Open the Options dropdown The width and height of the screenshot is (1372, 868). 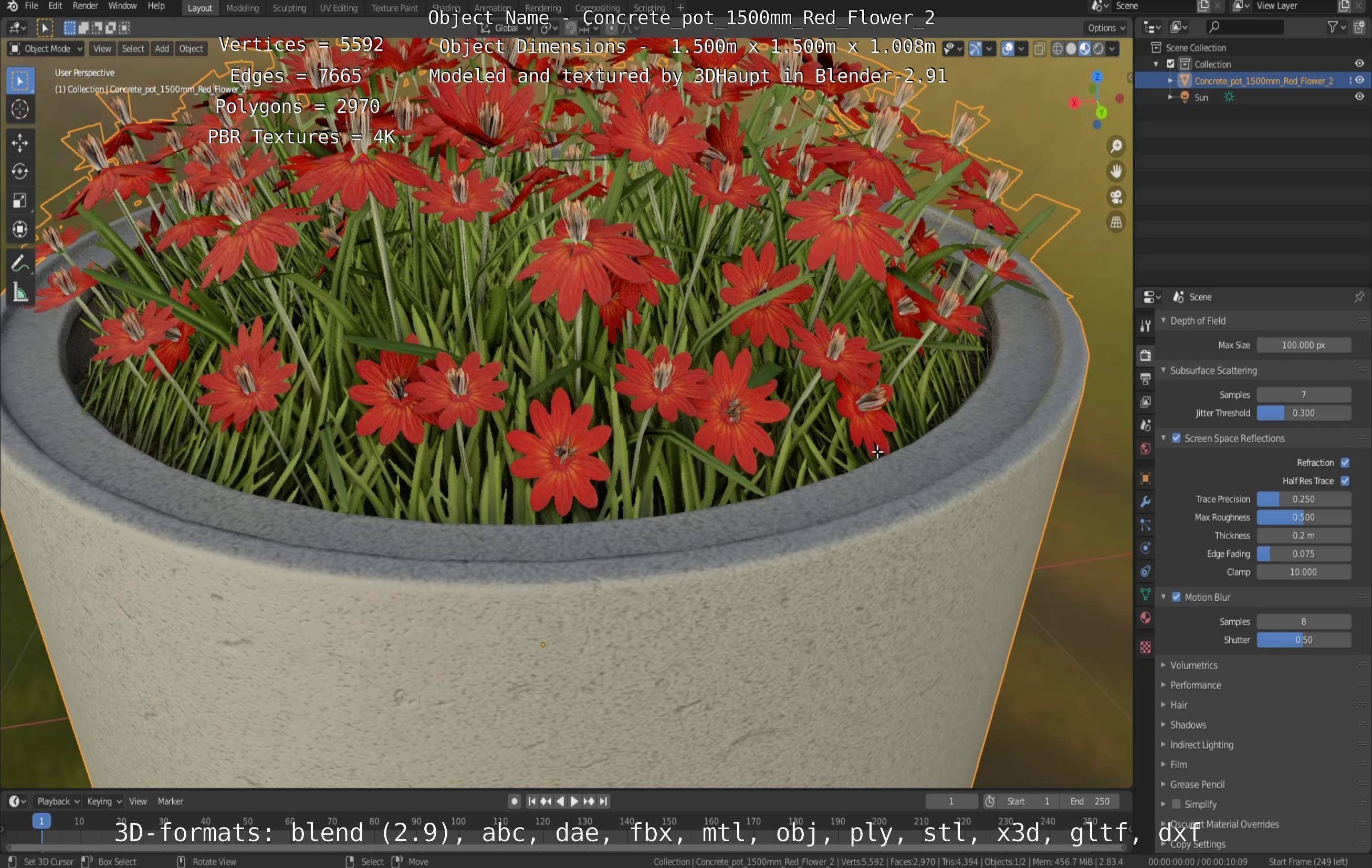1106,28
